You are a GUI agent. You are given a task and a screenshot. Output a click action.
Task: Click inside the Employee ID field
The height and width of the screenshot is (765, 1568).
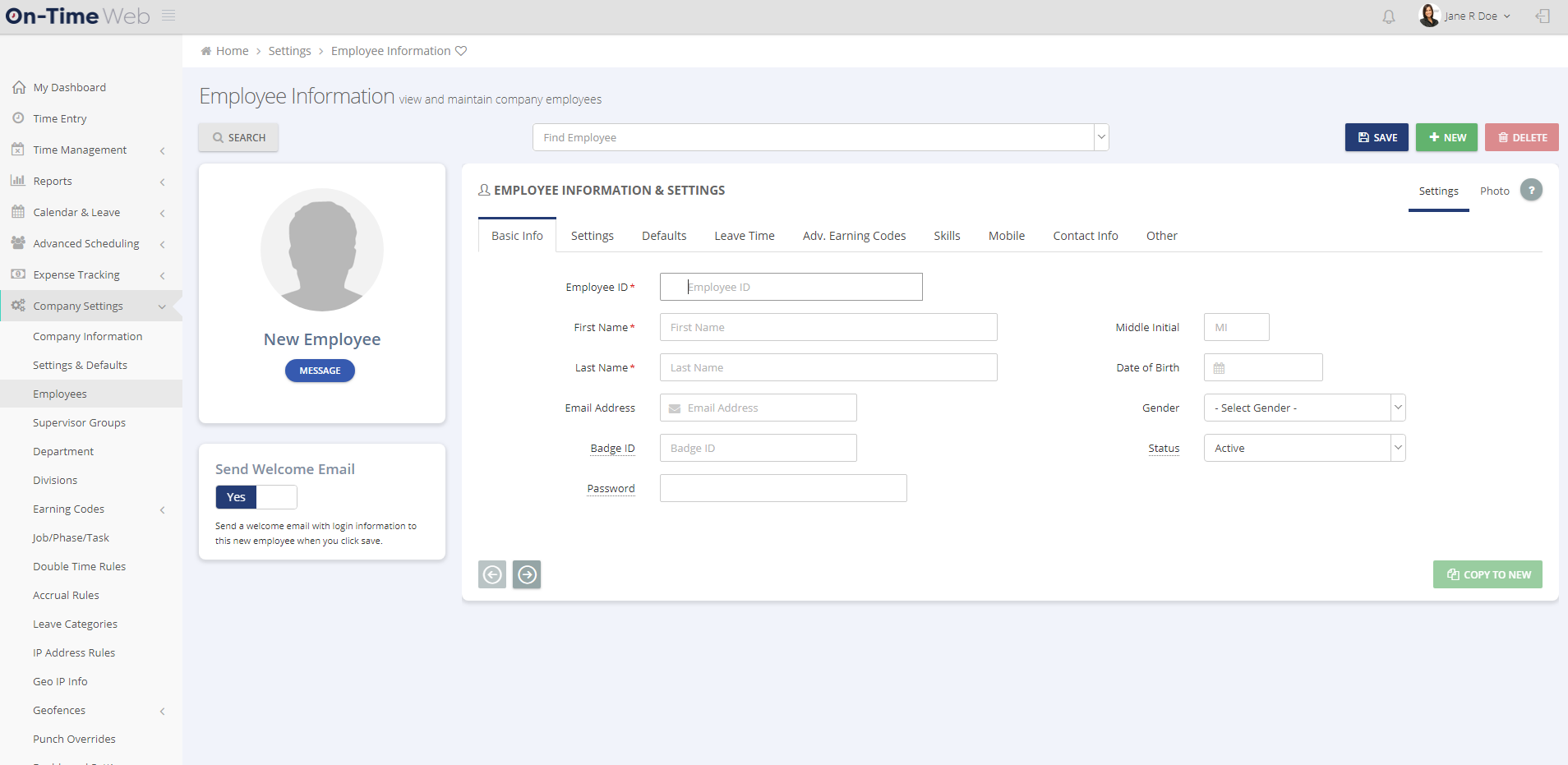click(x=789, y=287)
